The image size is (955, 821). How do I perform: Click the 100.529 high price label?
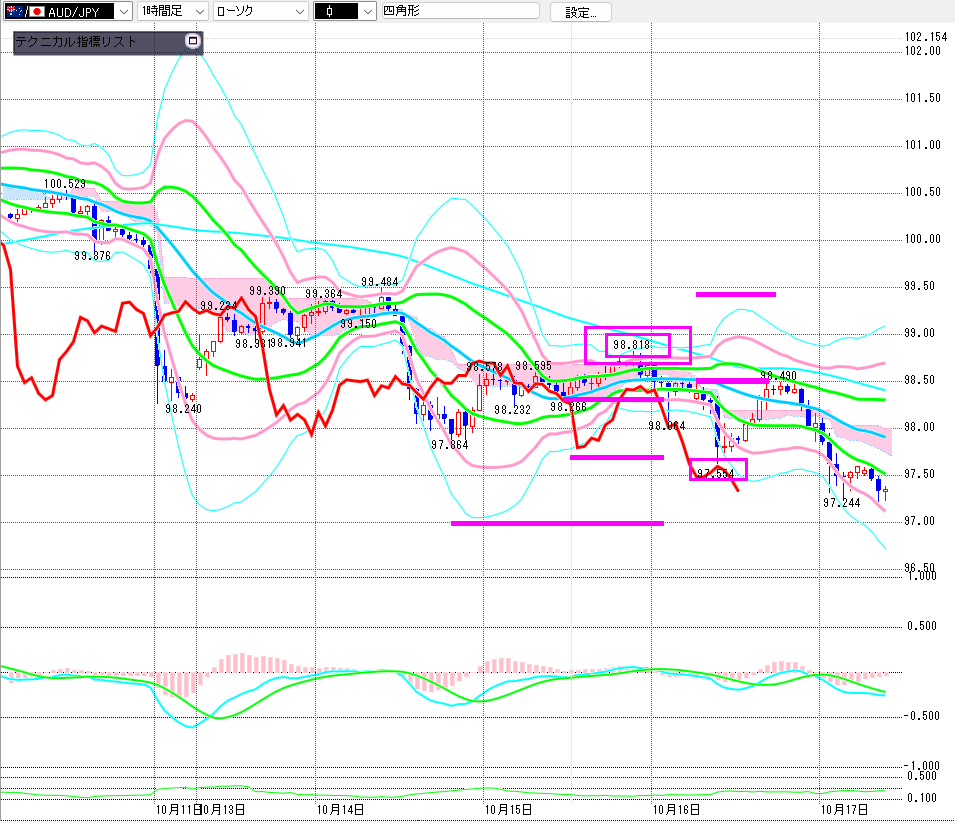pyautogui.click(x=63, y=184)
